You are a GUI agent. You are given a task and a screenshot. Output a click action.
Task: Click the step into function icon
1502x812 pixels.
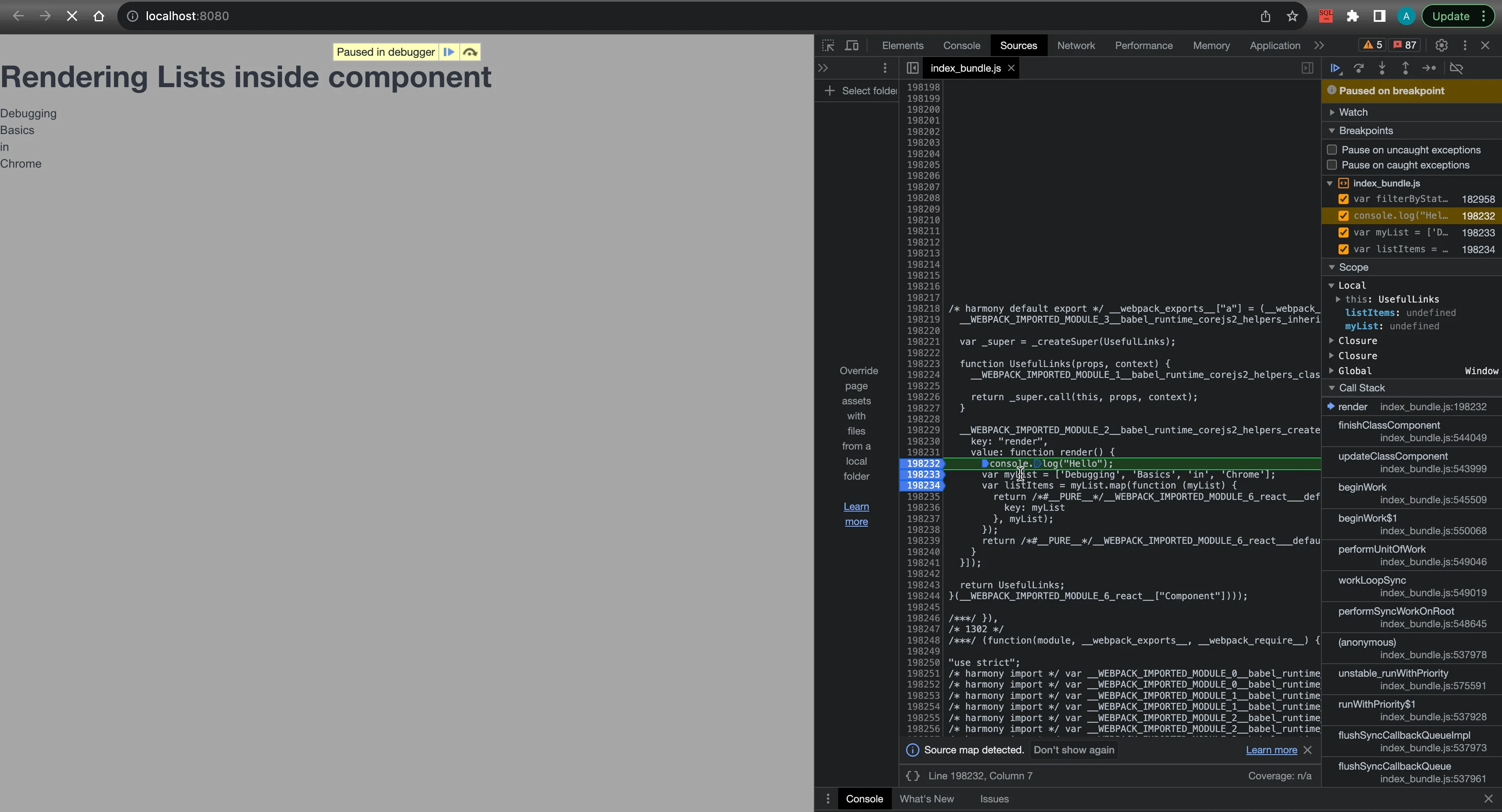coord(1382,68)
